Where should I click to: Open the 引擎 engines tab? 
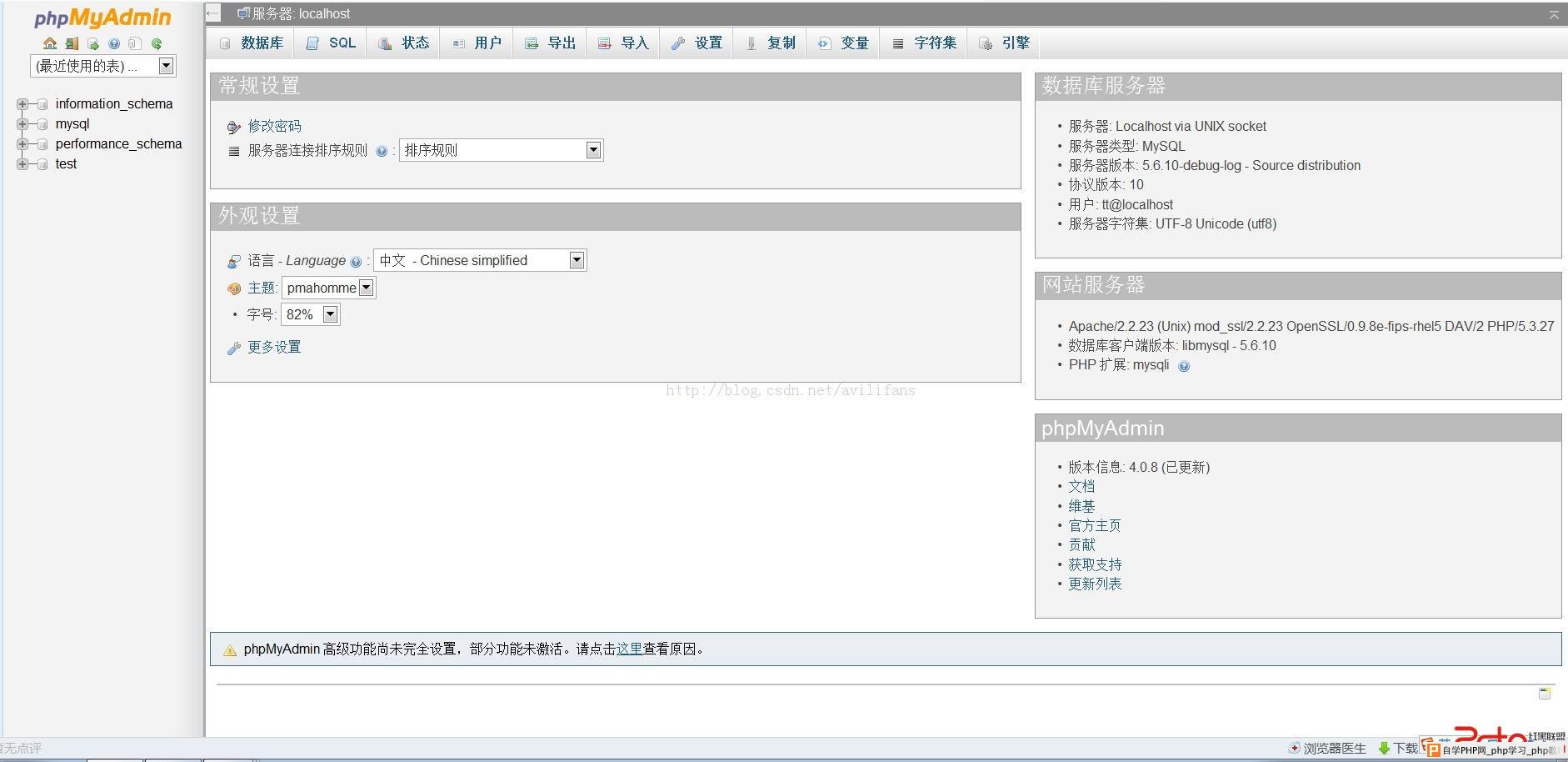click(1005, 43)
